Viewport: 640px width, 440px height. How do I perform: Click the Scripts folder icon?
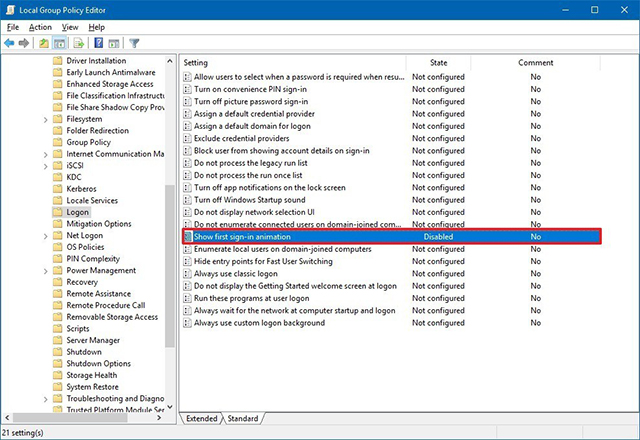[x=58, y=329]
